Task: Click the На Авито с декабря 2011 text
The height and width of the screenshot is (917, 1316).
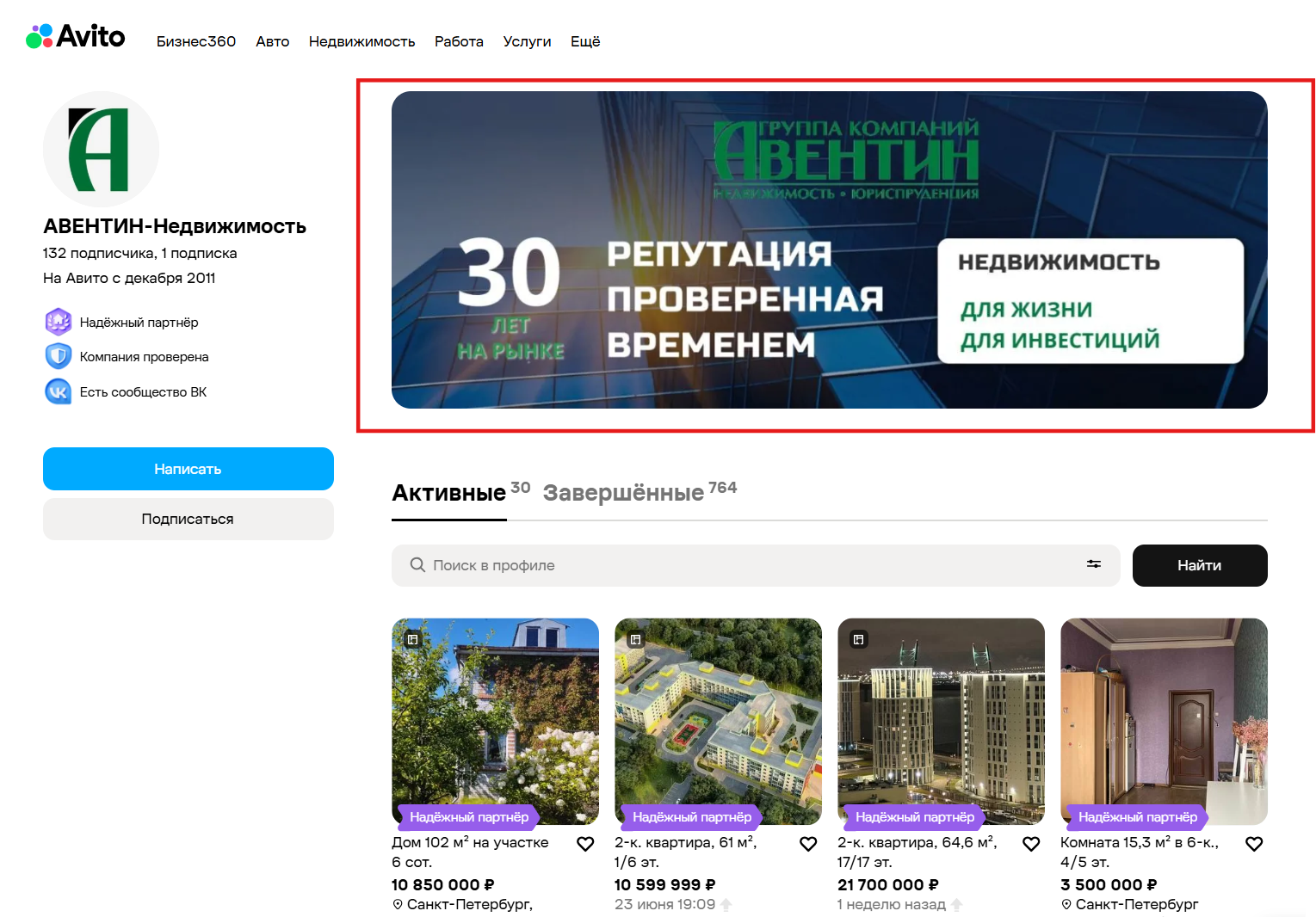Action: [x=129, y=278]
